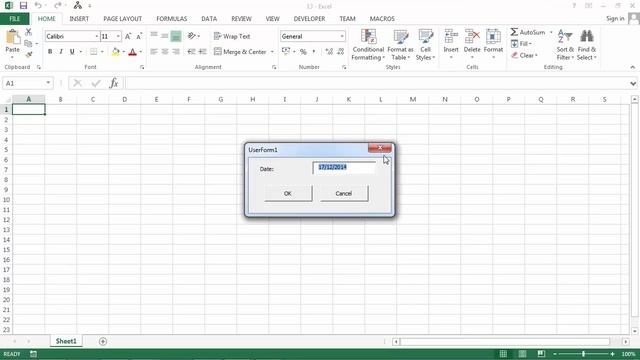Click the Align Left icon
This screenshot has width=640, height=360.
154,52
